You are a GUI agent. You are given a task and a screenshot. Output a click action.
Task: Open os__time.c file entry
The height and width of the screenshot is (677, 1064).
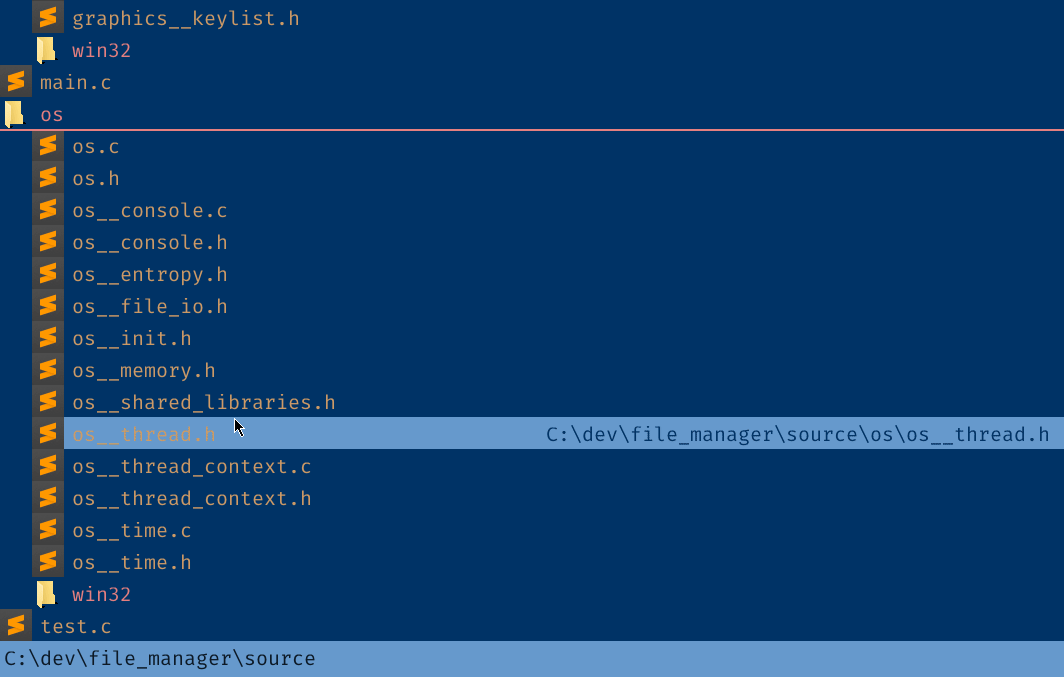pos(132,530)
